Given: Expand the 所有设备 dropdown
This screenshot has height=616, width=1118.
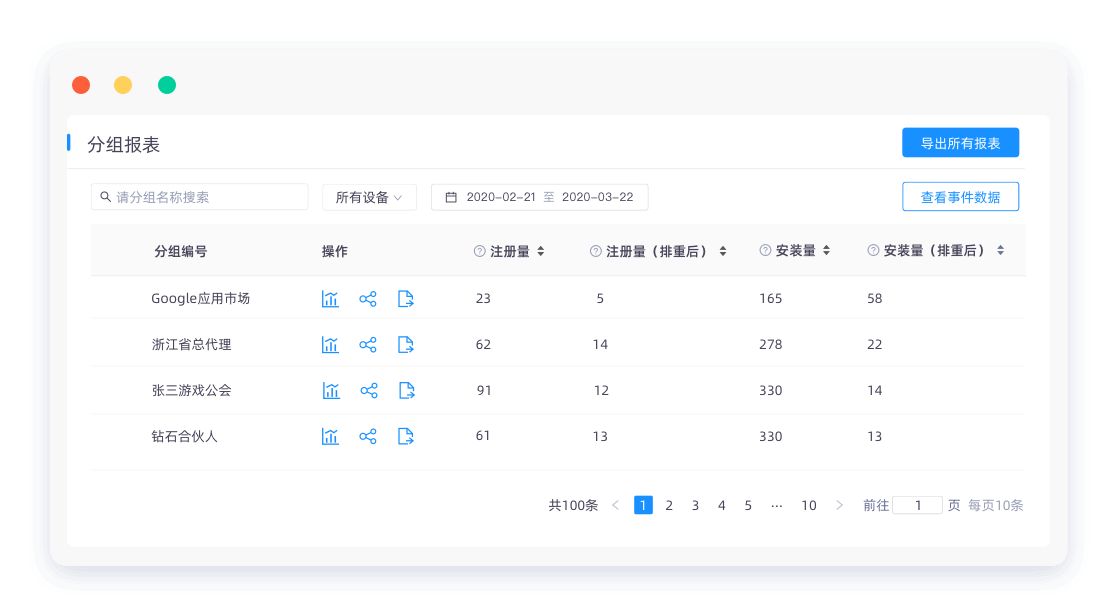Looking at the screenshot, I should (x=369, y=197).
